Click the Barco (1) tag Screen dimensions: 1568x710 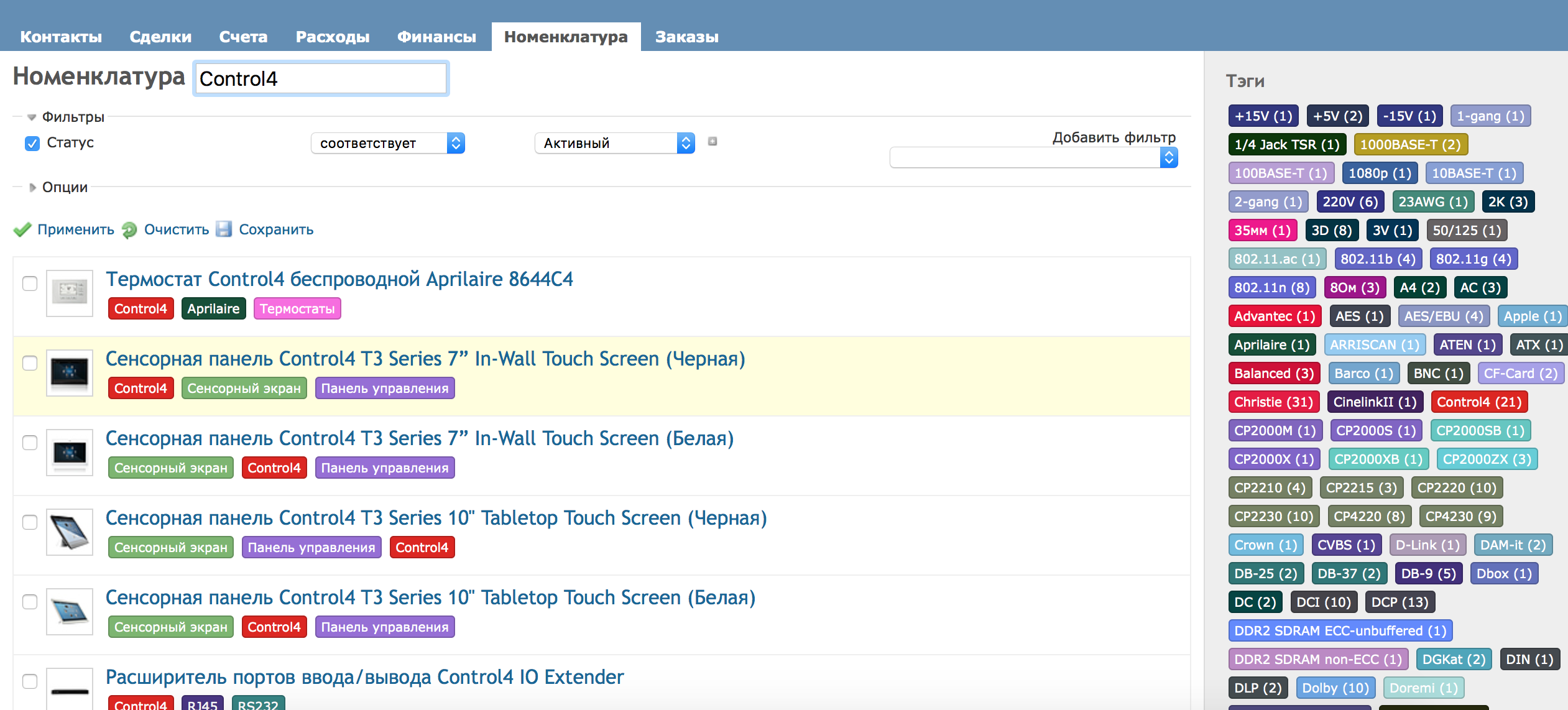[x=1364, y=374]
